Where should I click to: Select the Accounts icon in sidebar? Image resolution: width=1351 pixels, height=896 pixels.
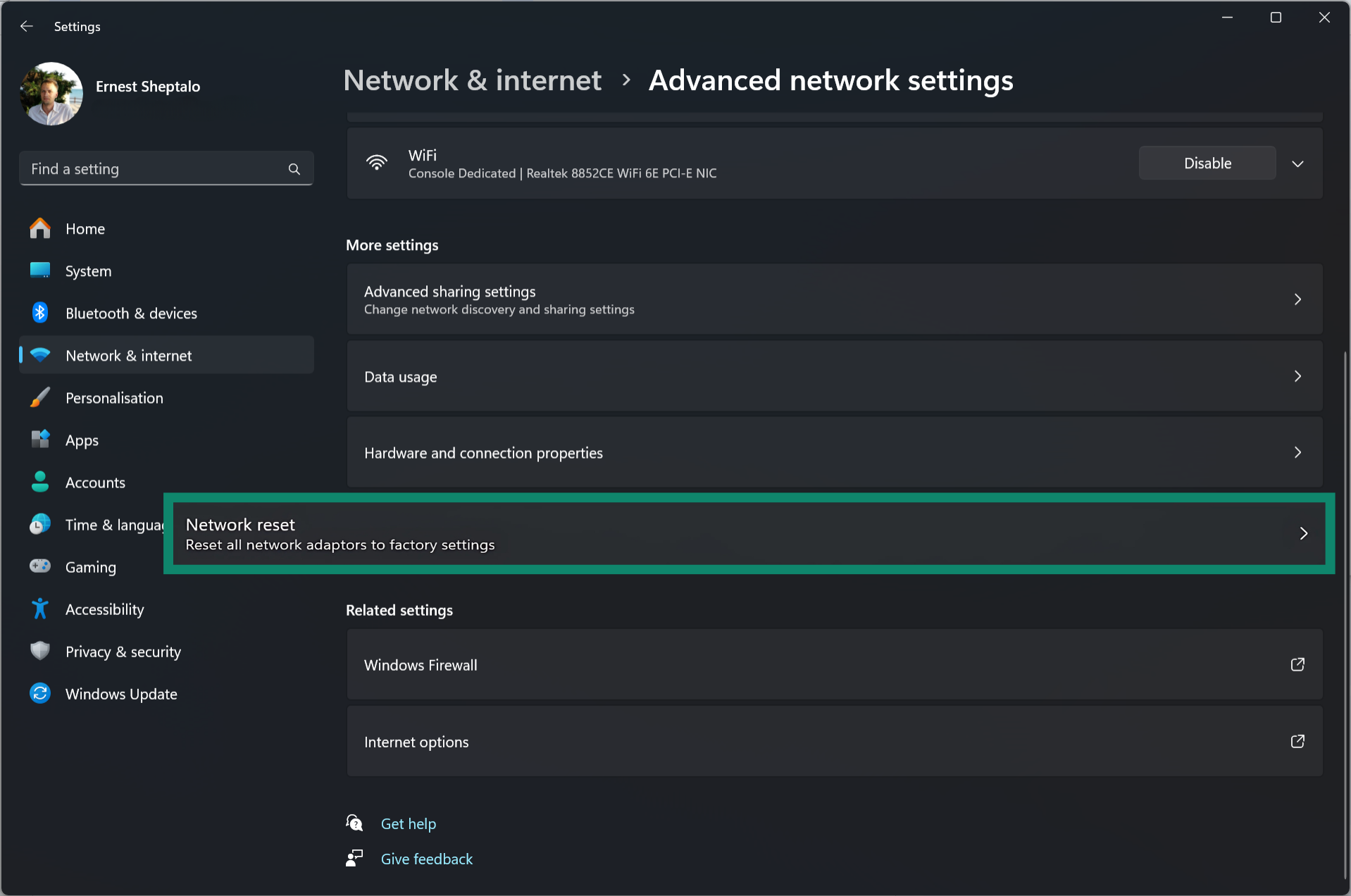pyautogui.click(x=40, y=482)
